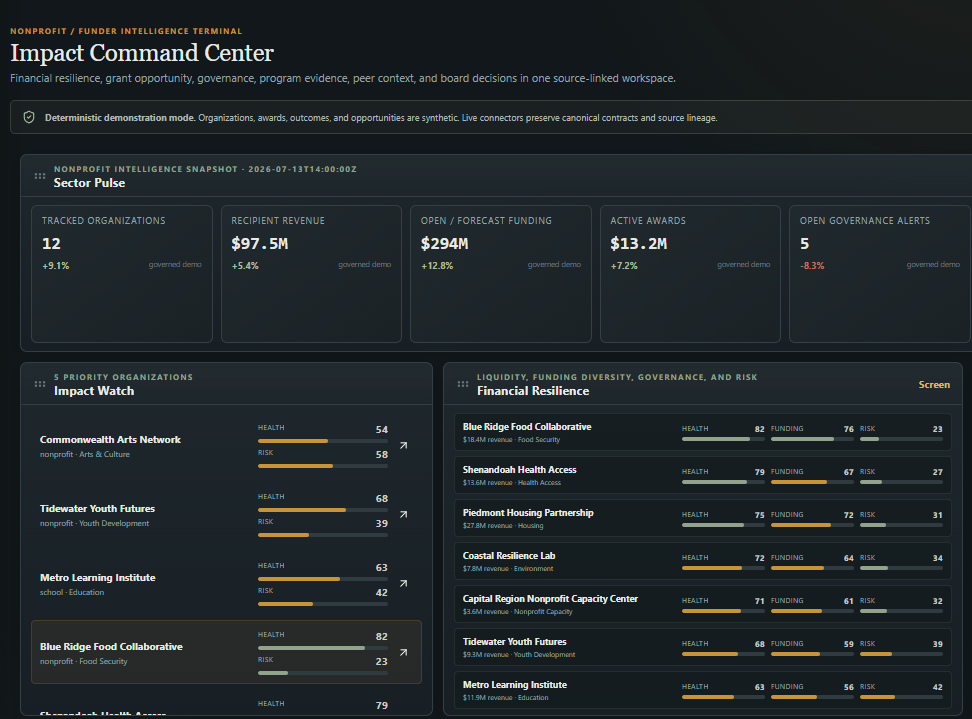The width and height of the screenshot is (972, 719).
Task: Open Metro Learning Institute arrow icon in Impact Watch
Action: (x=404, y=583)
